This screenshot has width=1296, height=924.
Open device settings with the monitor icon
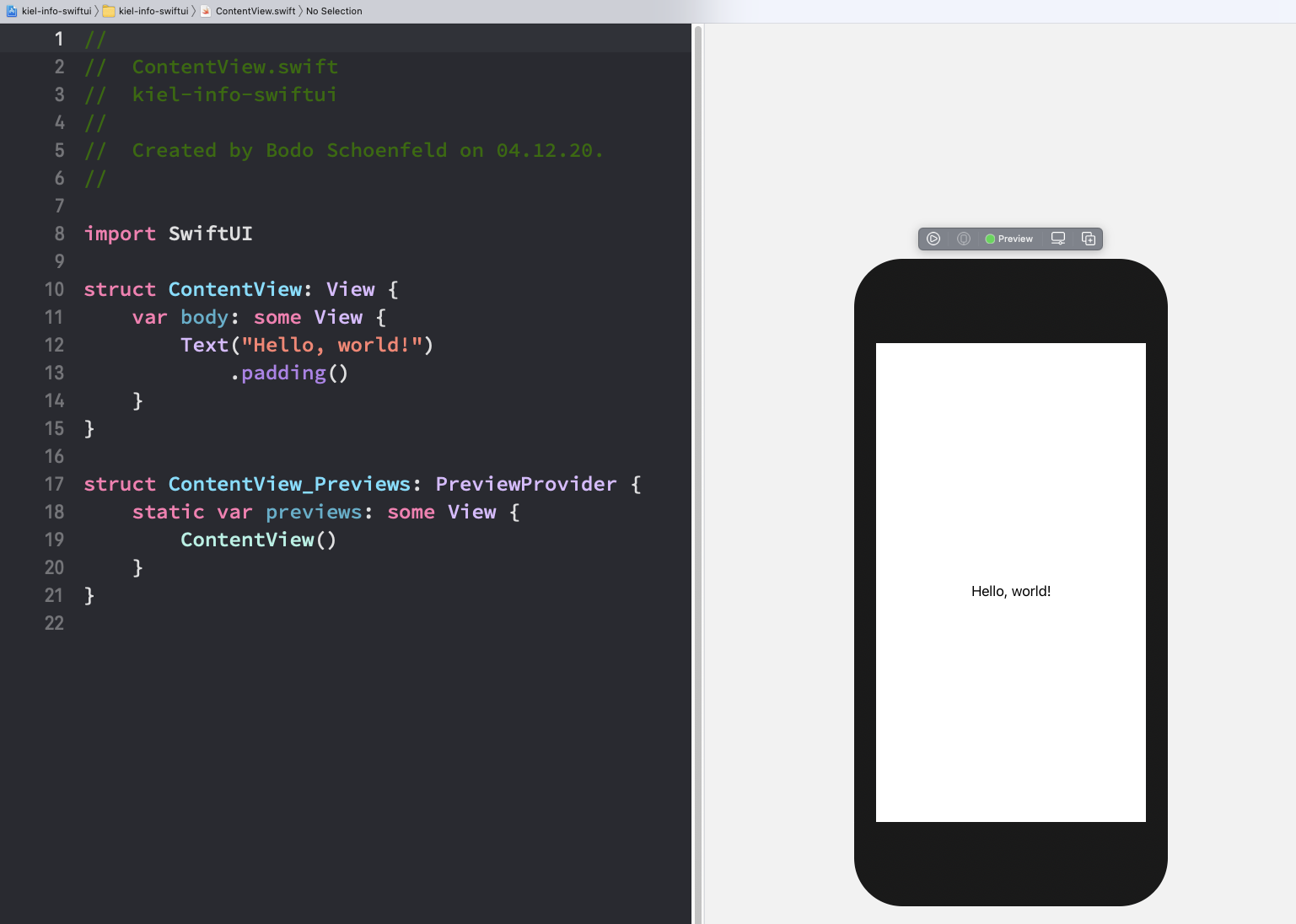click(1058, 239)
